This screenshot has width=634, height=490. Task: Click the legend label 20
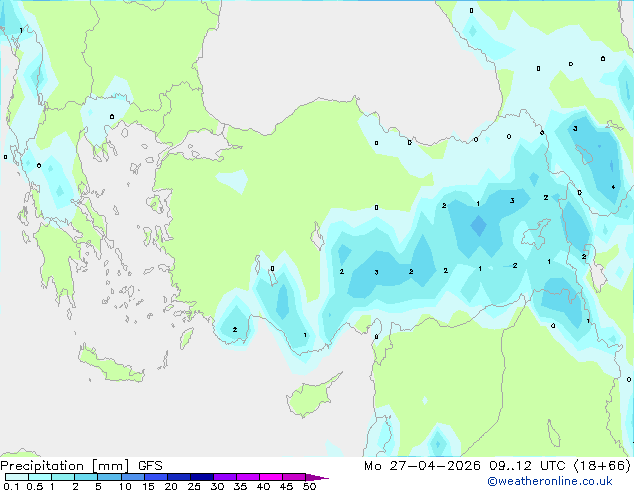click(x=171, y=486)
